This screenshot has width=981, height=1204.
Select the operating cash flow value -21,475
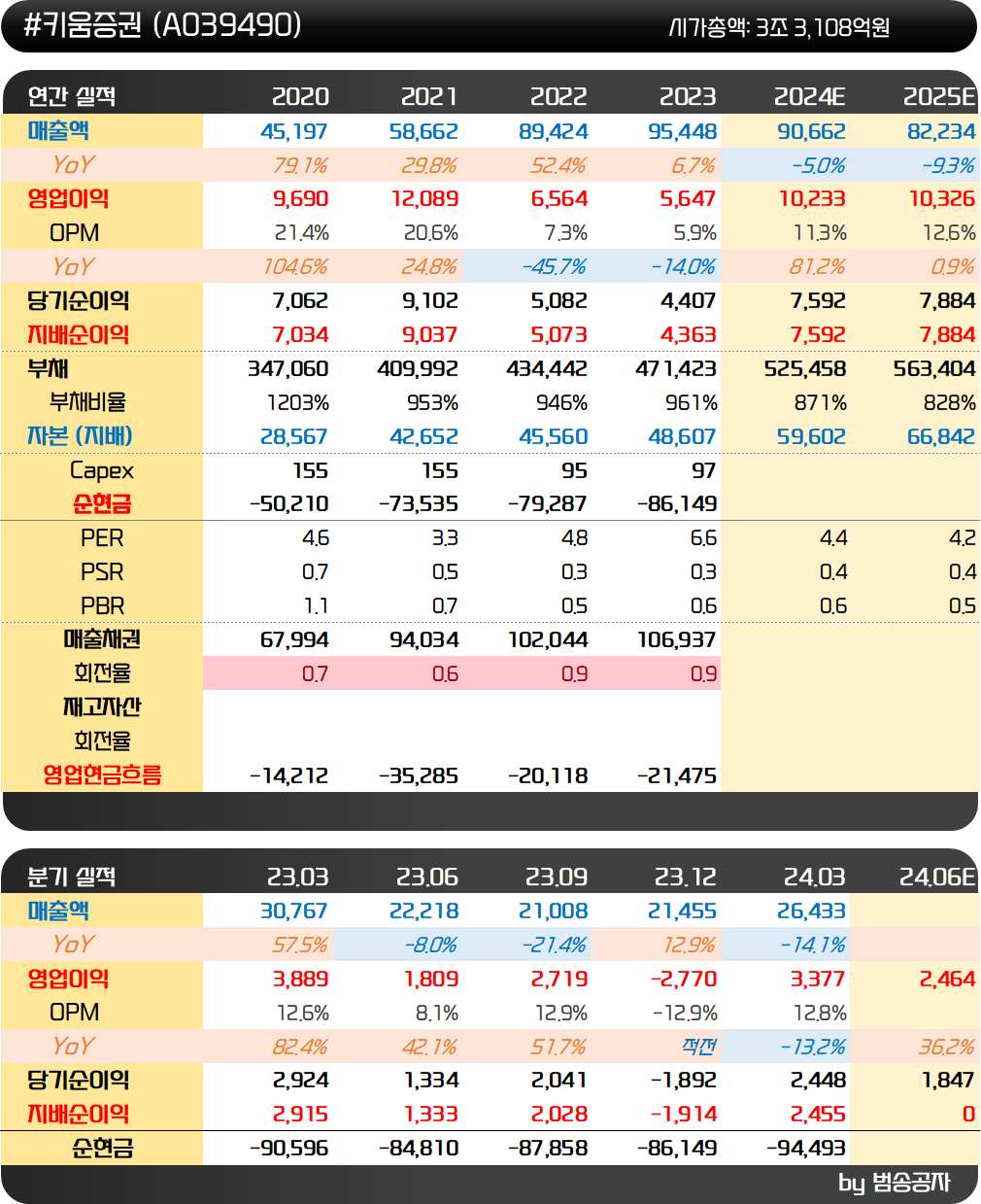coord(676,775)
